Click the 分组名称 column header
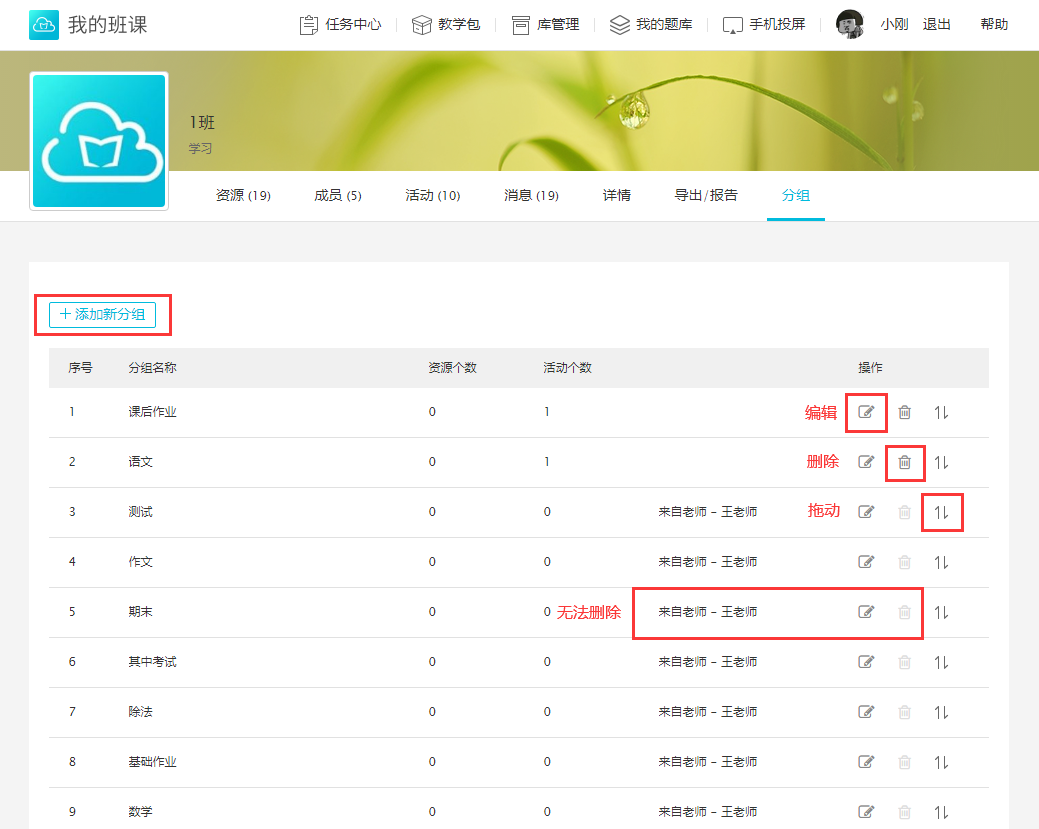Screen dimensions: 1039x829 click(x=152, y=368)
